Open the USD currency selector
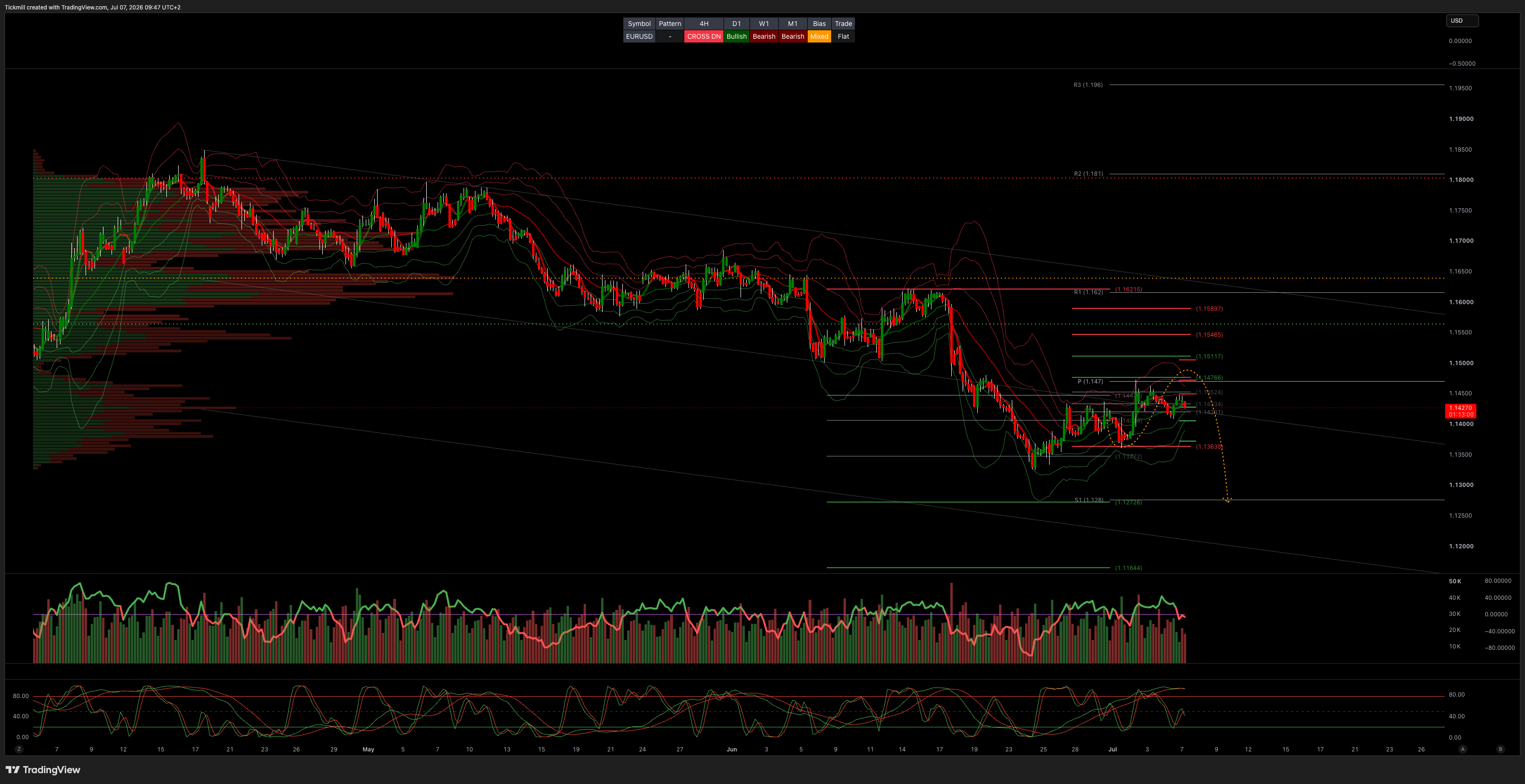Screen dimensions: 1525x784 pyautogui.click(x=1462, y=21)
